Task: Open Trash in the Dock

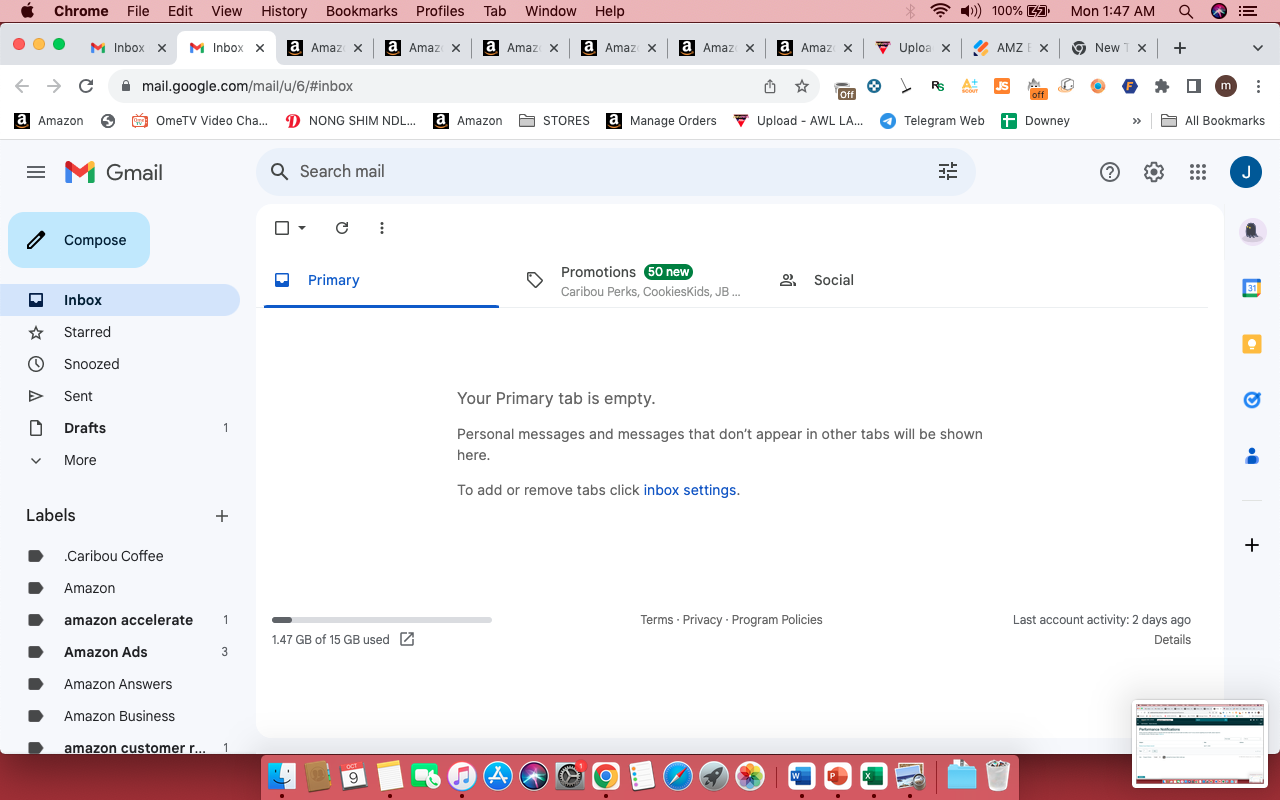Action: point(998,776)
